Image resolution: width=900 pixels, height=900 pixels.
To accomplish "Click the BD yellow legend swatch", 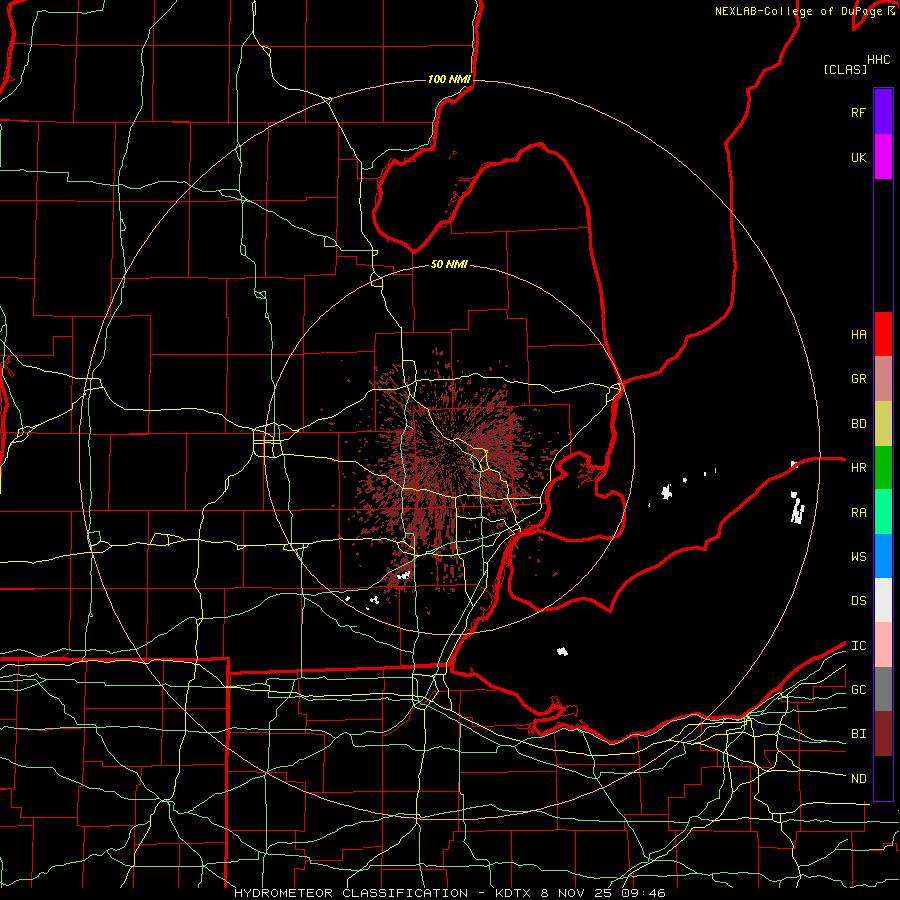I will [x=883, y=424].
